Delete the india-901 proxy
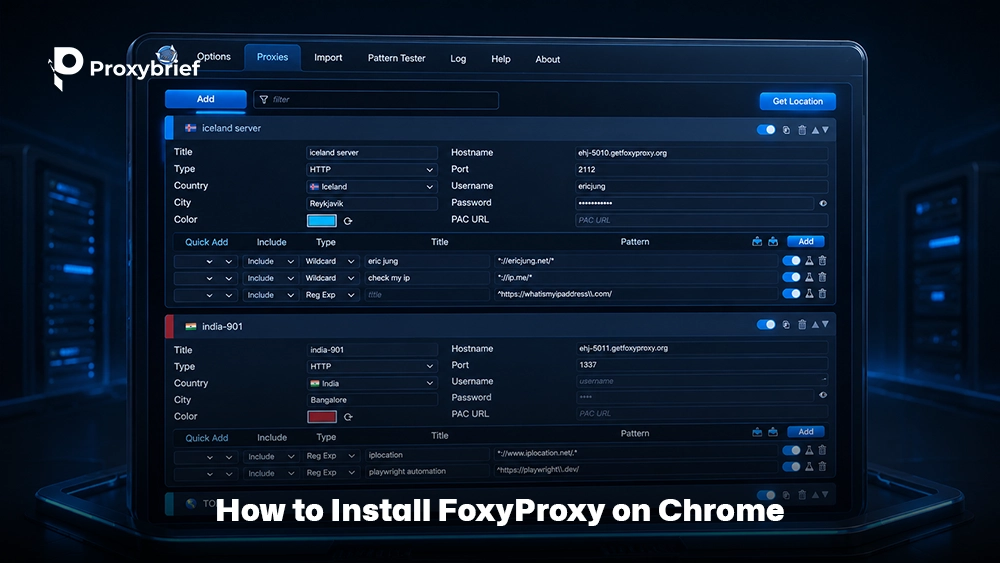The image size is (1000, 563). tap(802, 325)
